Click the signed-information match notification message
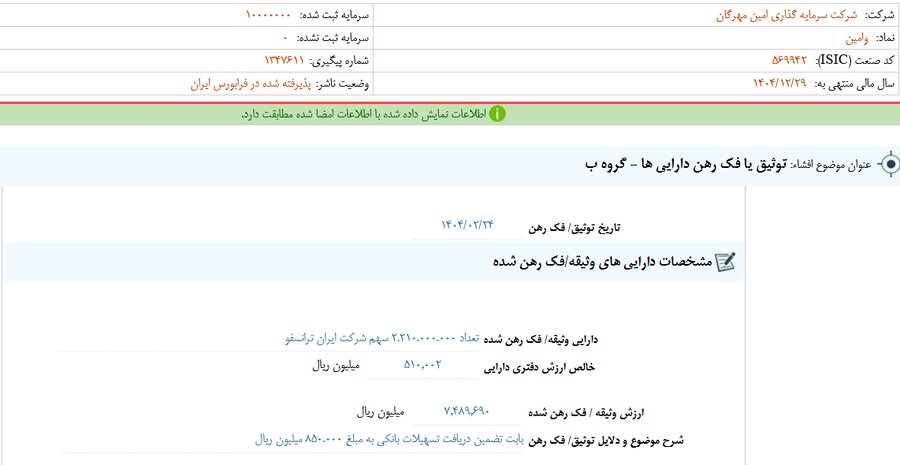 (x=363, y=114)
